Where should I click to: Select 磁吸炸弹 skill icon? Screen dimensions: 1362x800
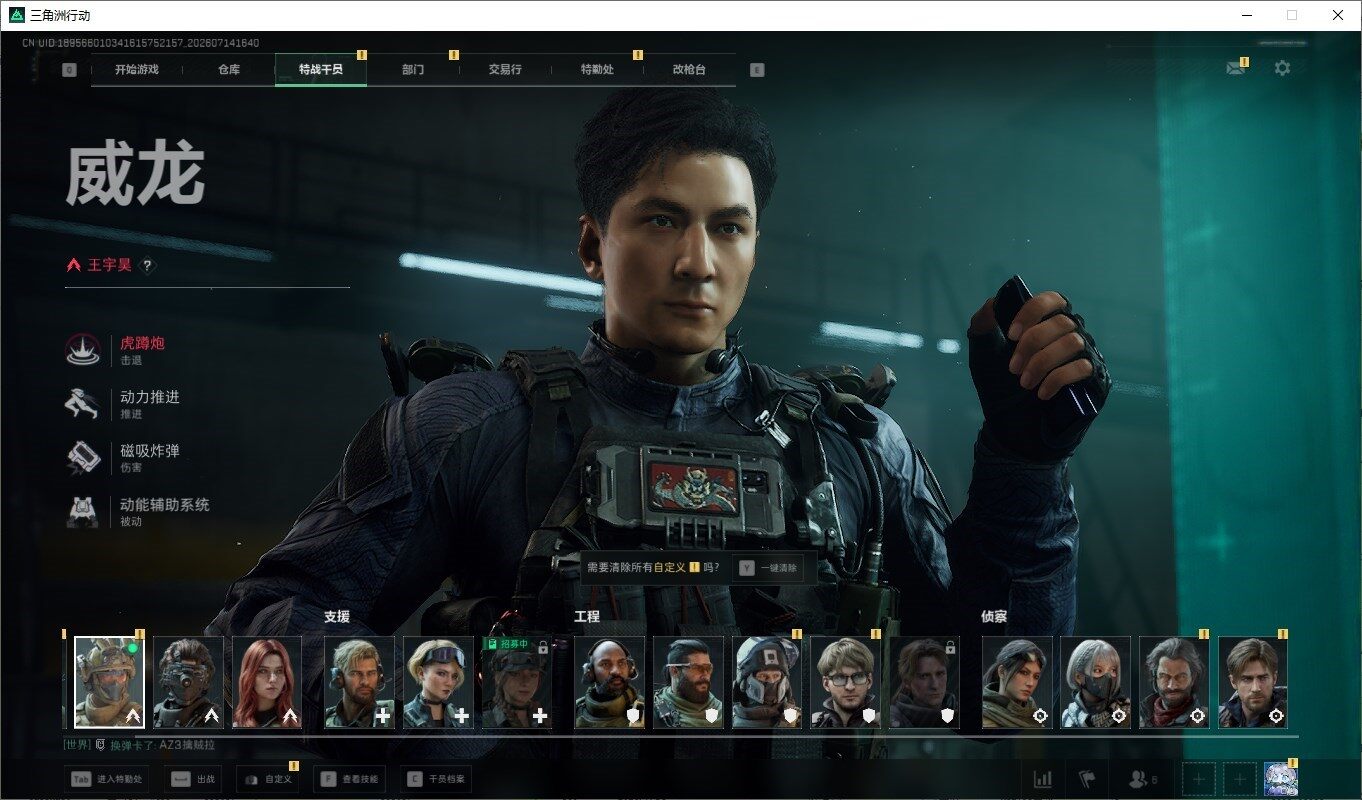[82, 458]
